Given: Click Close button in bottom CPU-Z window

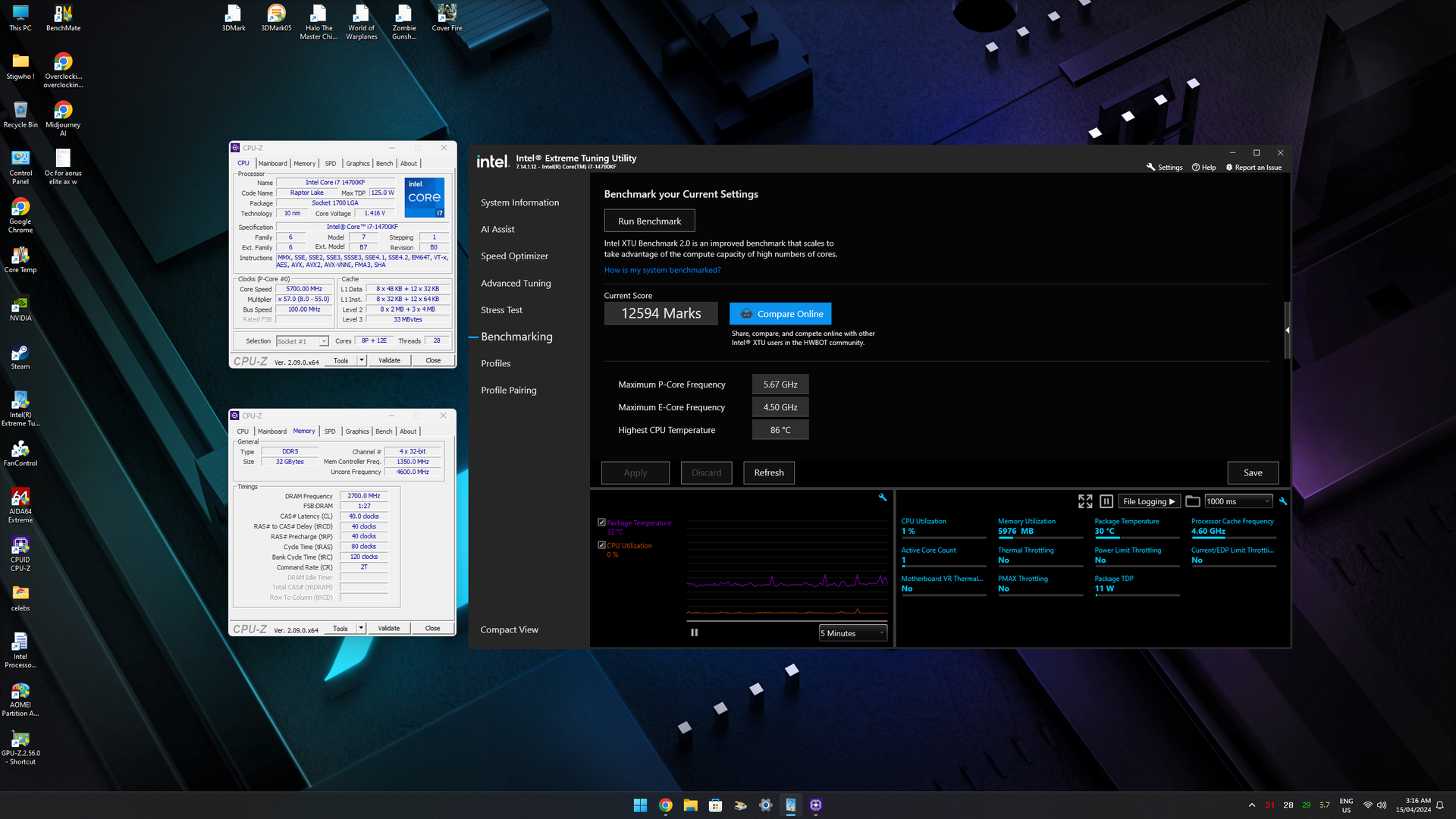Looking at the screenshot, I should tap(432, 628).
